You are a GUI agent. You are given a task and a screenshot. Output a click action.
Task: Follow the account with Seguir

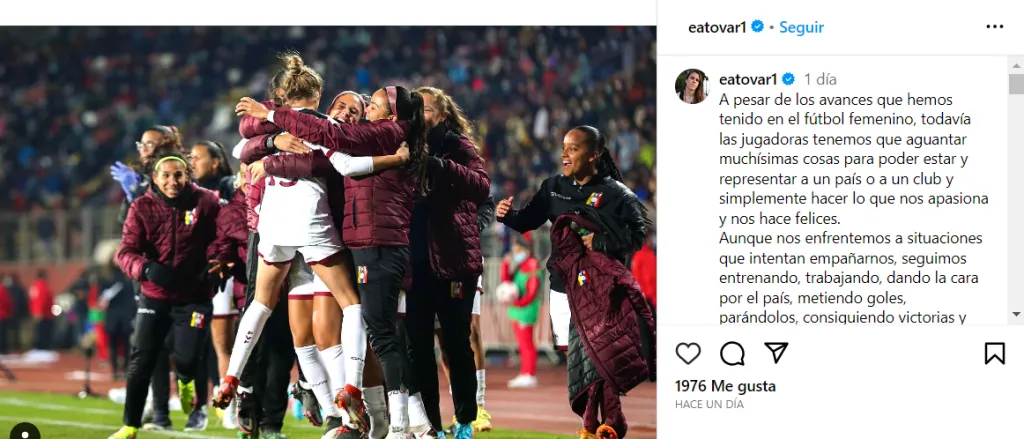[x=801, y=27]
